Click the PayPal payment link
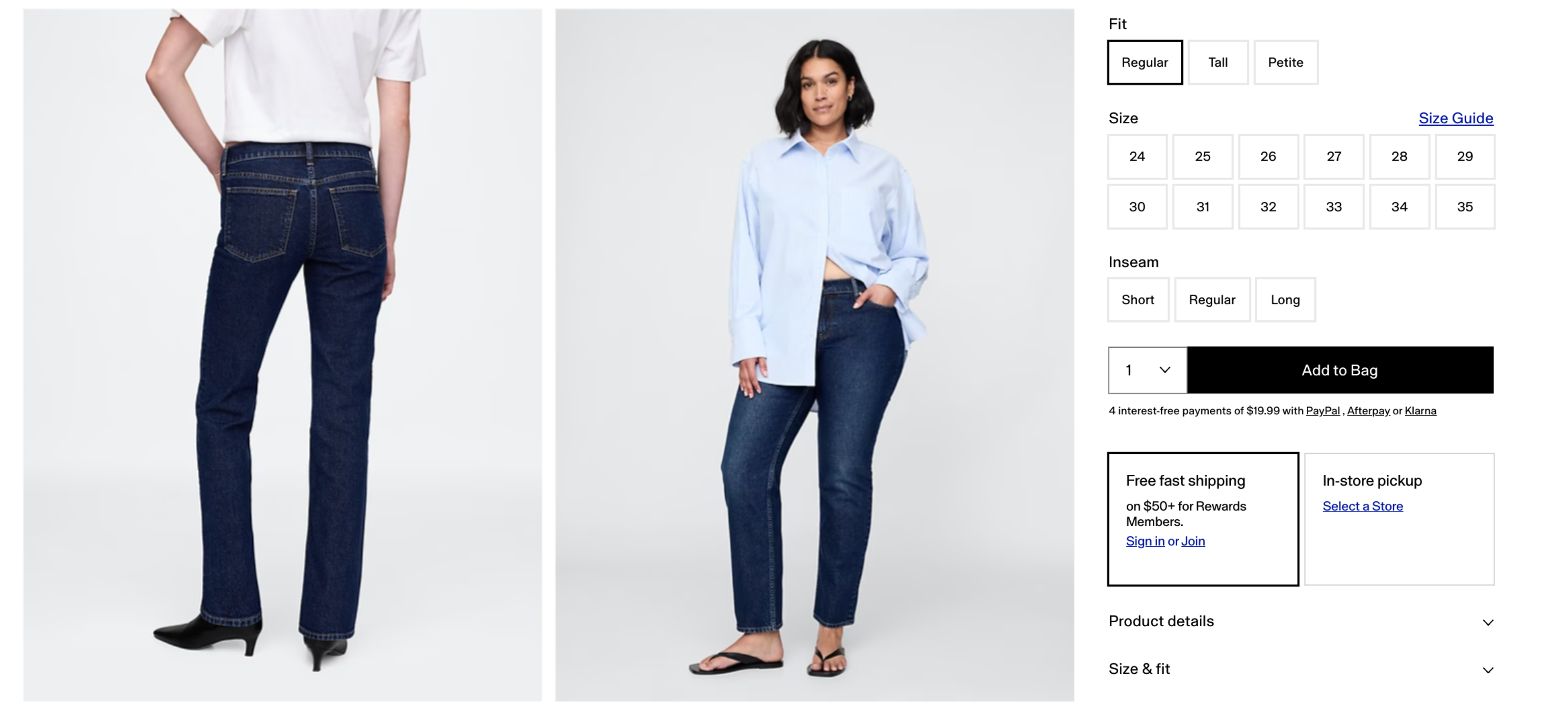1568x706 pixels. coord(1323,411)
